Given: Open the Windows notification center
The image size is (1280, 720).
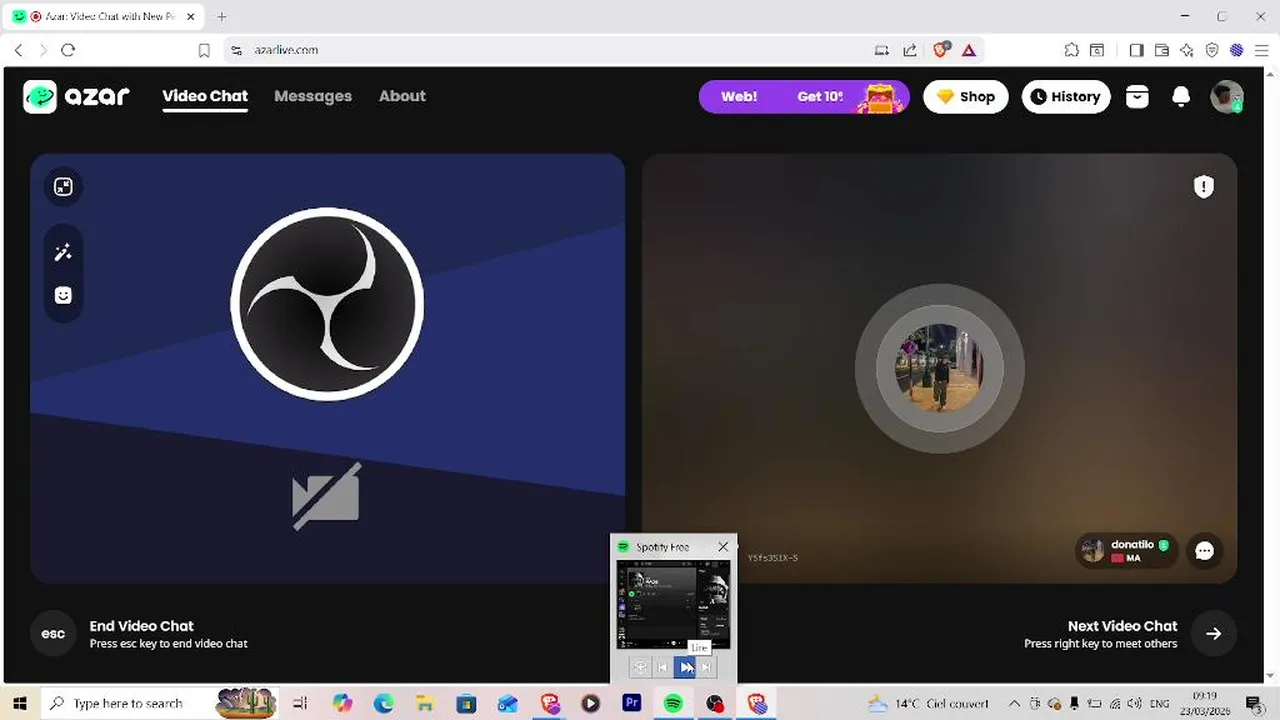Looking at the screenshot, I should 1254,704.
